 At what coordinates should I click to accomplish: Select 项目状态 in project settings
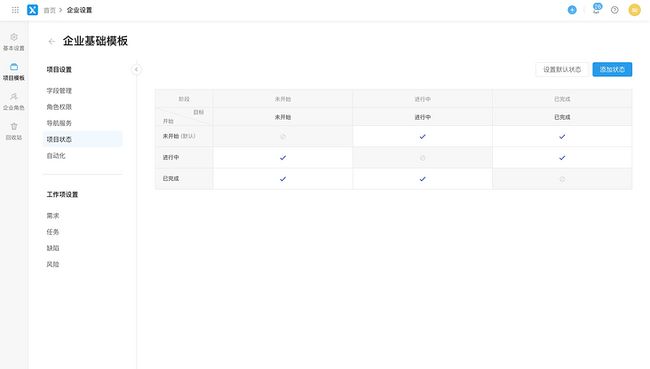tap(82, 139)
